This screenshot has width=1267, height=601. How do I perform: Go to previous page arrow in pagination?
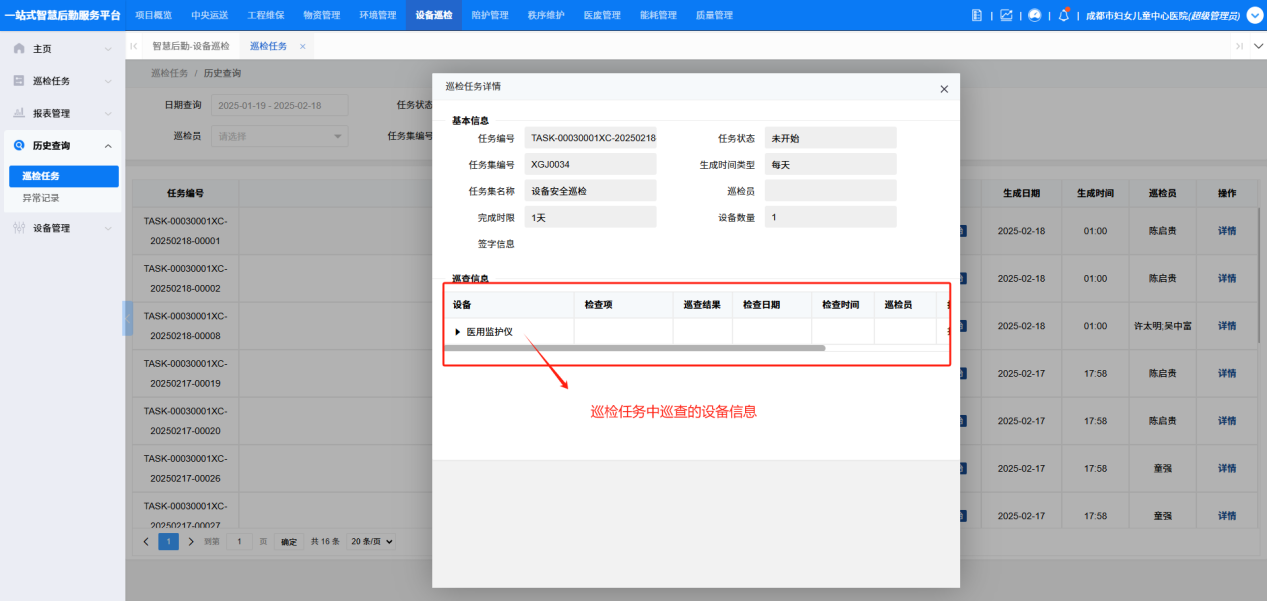(x=146, y=541)
